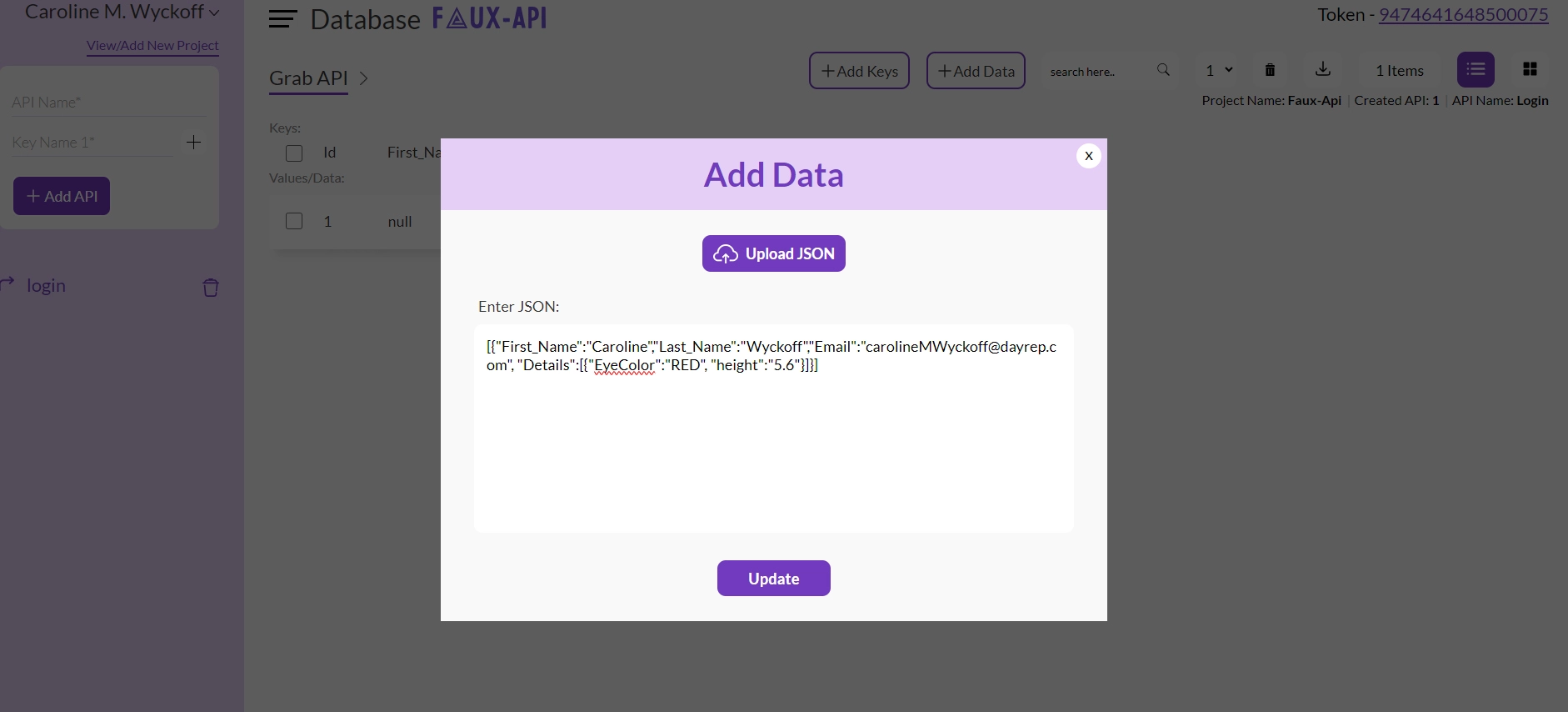Open the page number dropdown showing 1

point(1219,70)
